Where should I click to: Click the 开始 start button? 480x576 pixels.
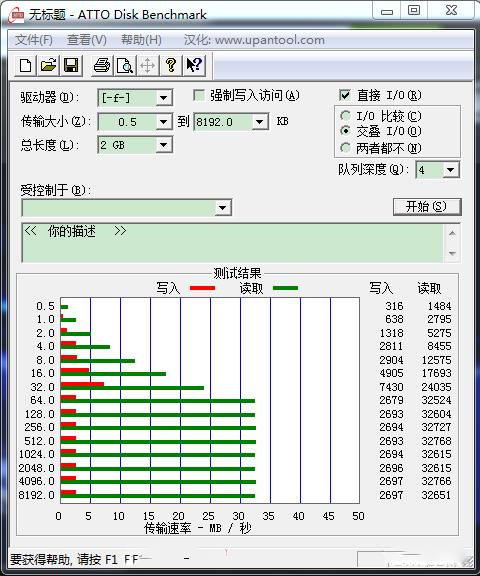pyautogui.click(x=426, y=206)
